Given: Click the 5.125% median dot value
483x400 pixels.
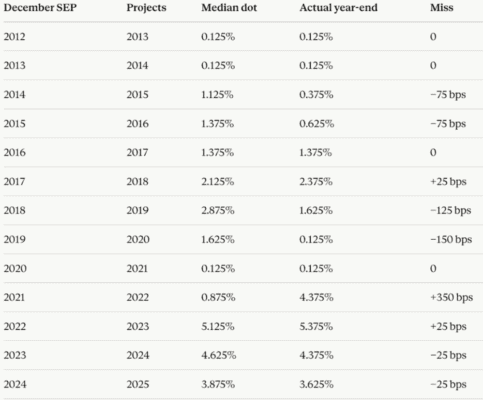Looking at the screenshot, I should coord(218,326).
